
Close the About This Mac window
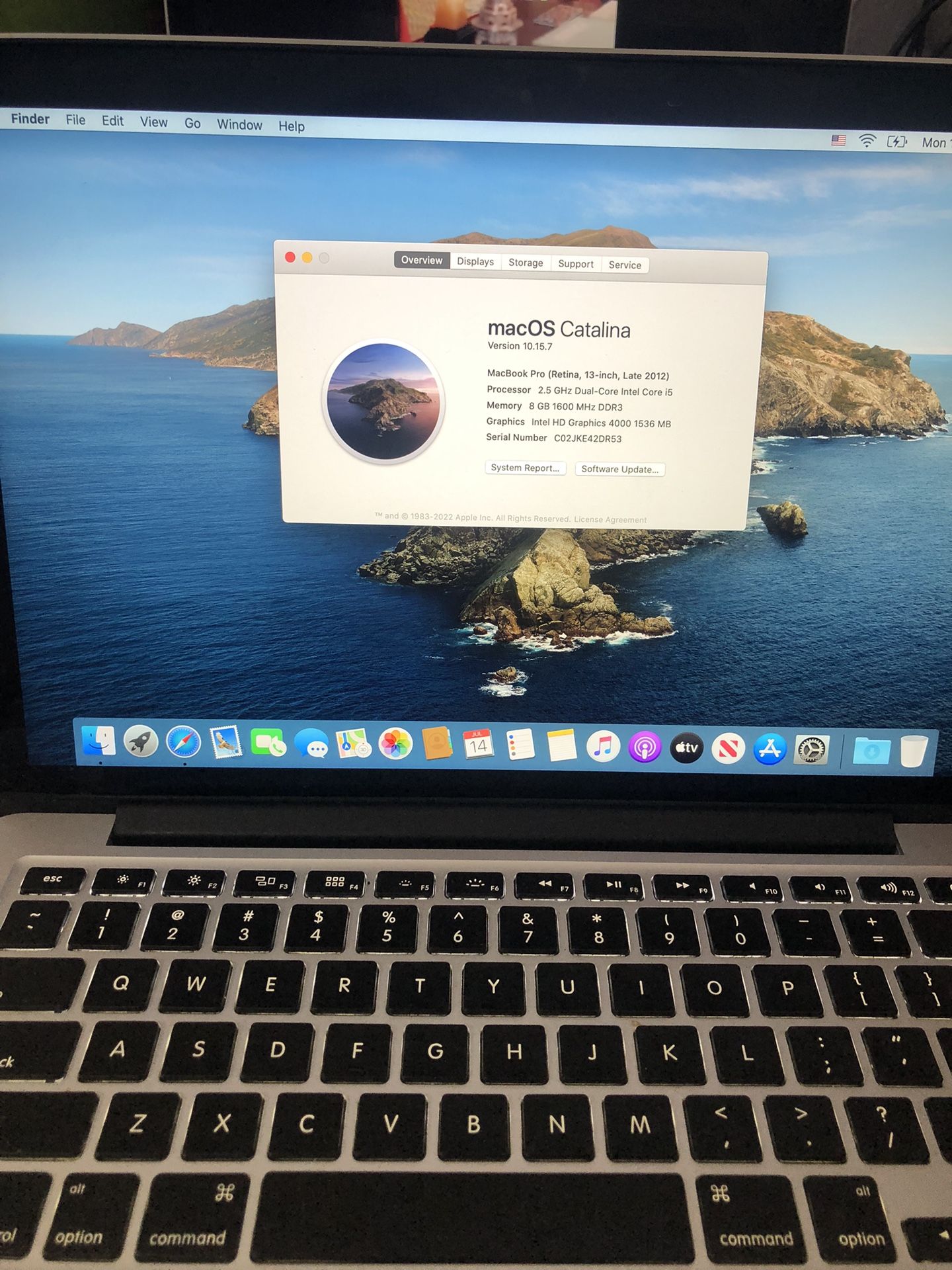coord(290,257)
